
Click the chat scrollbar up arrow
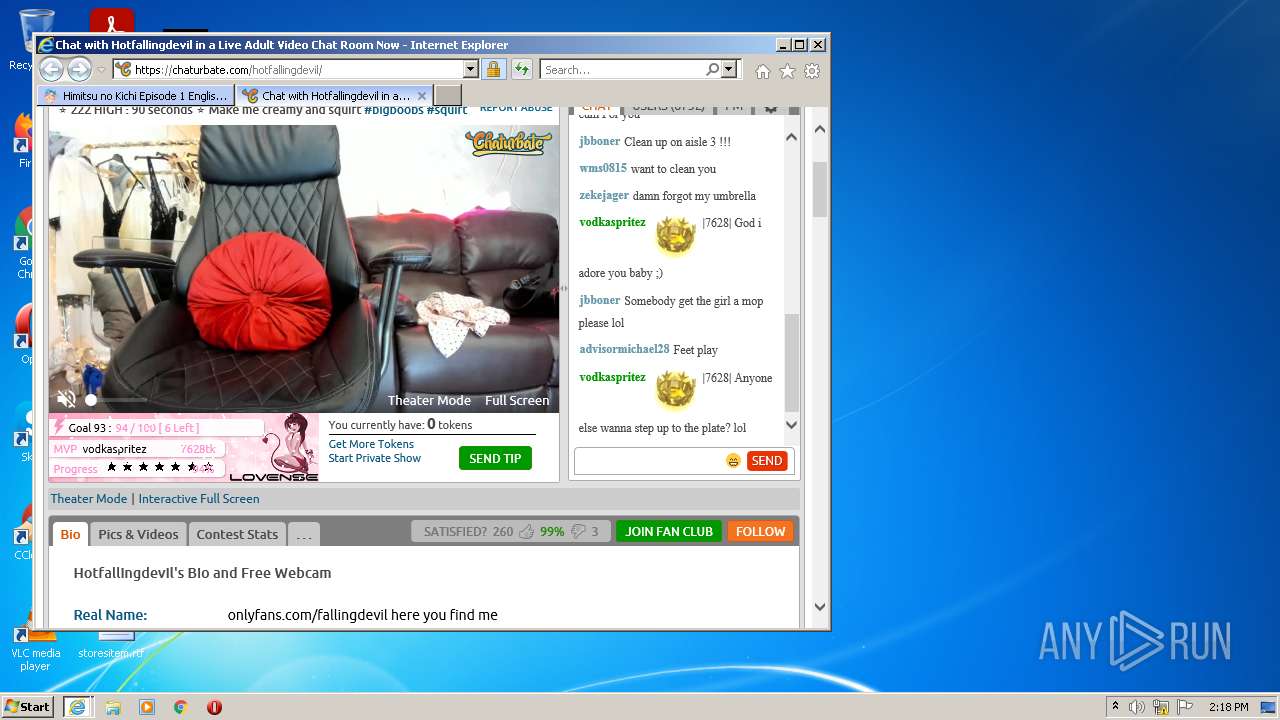(x=791, y=137)
